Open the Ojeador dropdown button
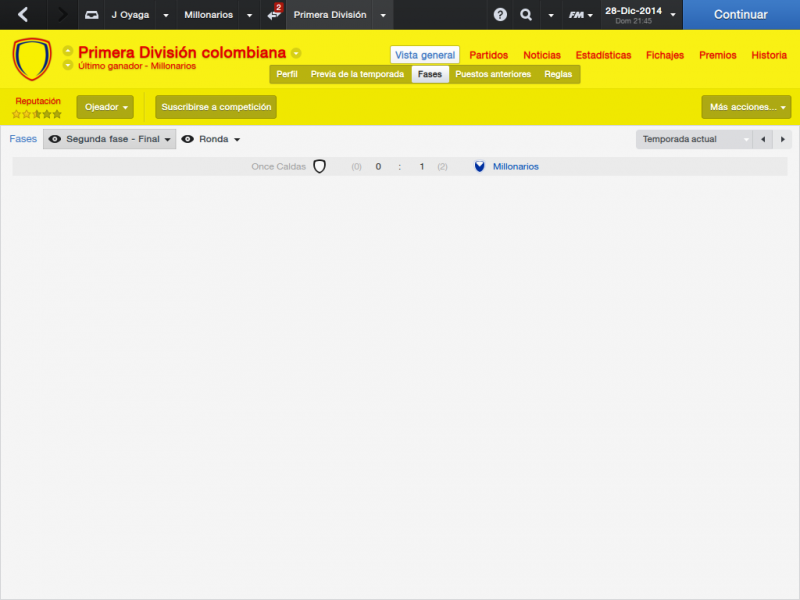The image size is (800, 600). pos(105,107)
